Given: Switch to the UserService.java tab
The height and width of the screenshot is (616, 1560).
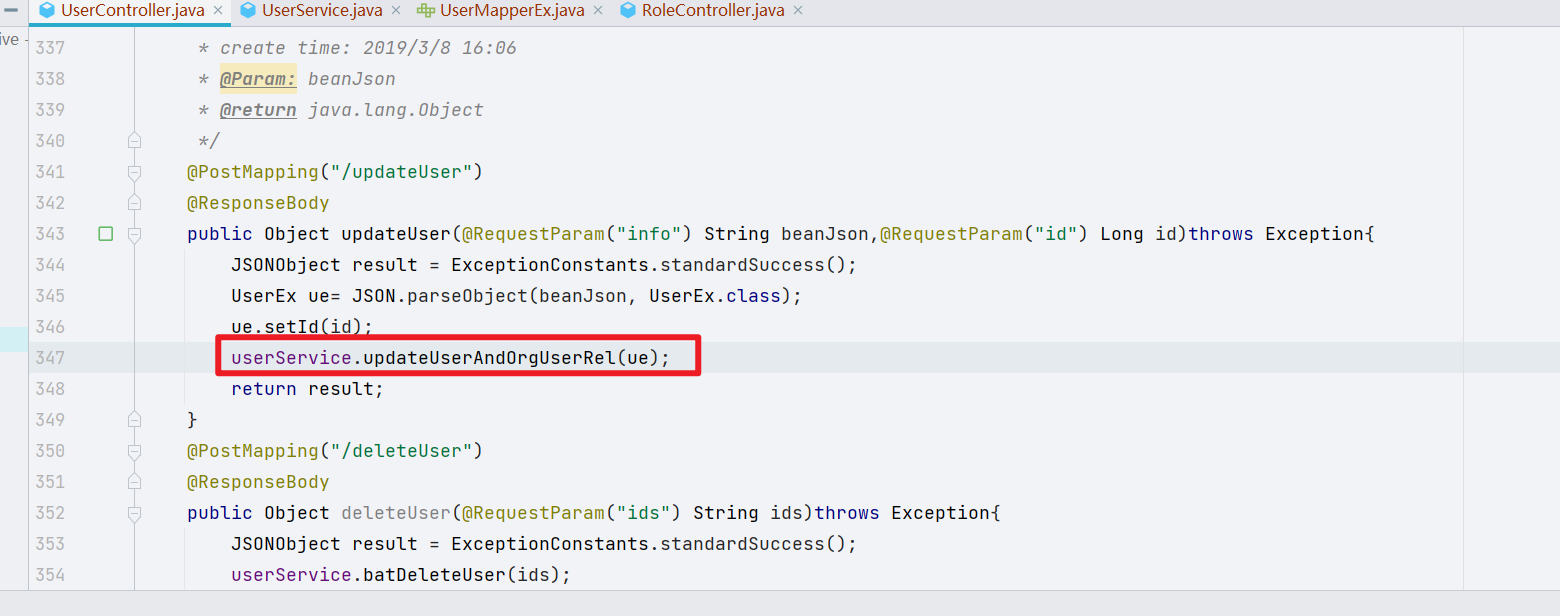Looking at the screenshot, I should tap(320, 12).
